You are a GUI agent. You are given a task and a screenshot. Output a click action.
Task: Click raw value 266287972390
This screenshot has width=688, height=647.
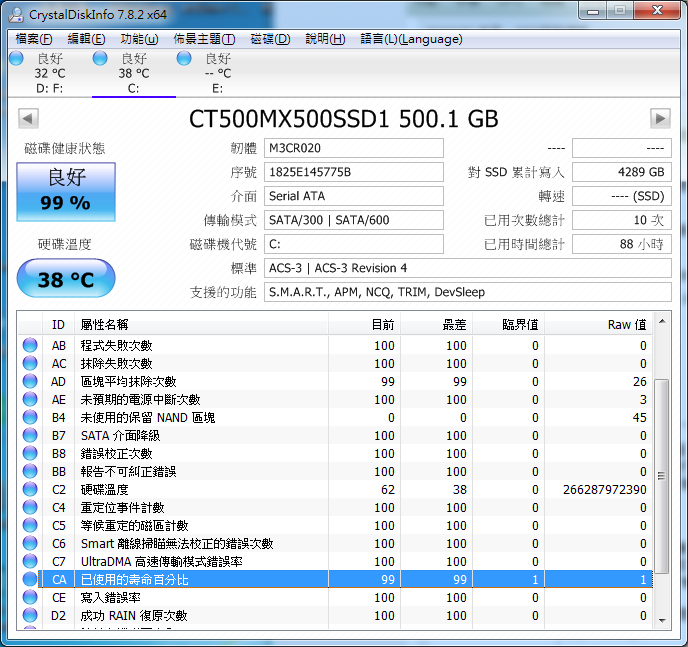605,490
